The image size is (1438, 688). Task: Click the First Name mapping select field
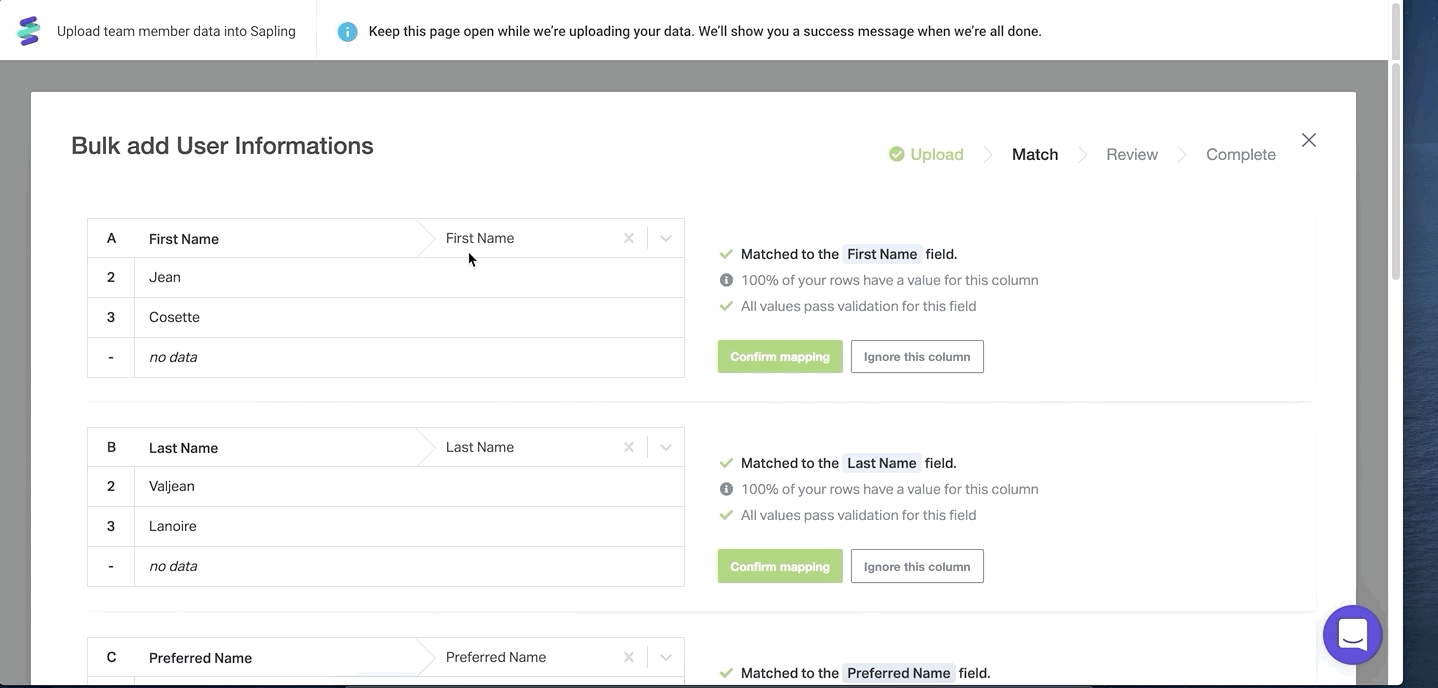click(525, 238)
